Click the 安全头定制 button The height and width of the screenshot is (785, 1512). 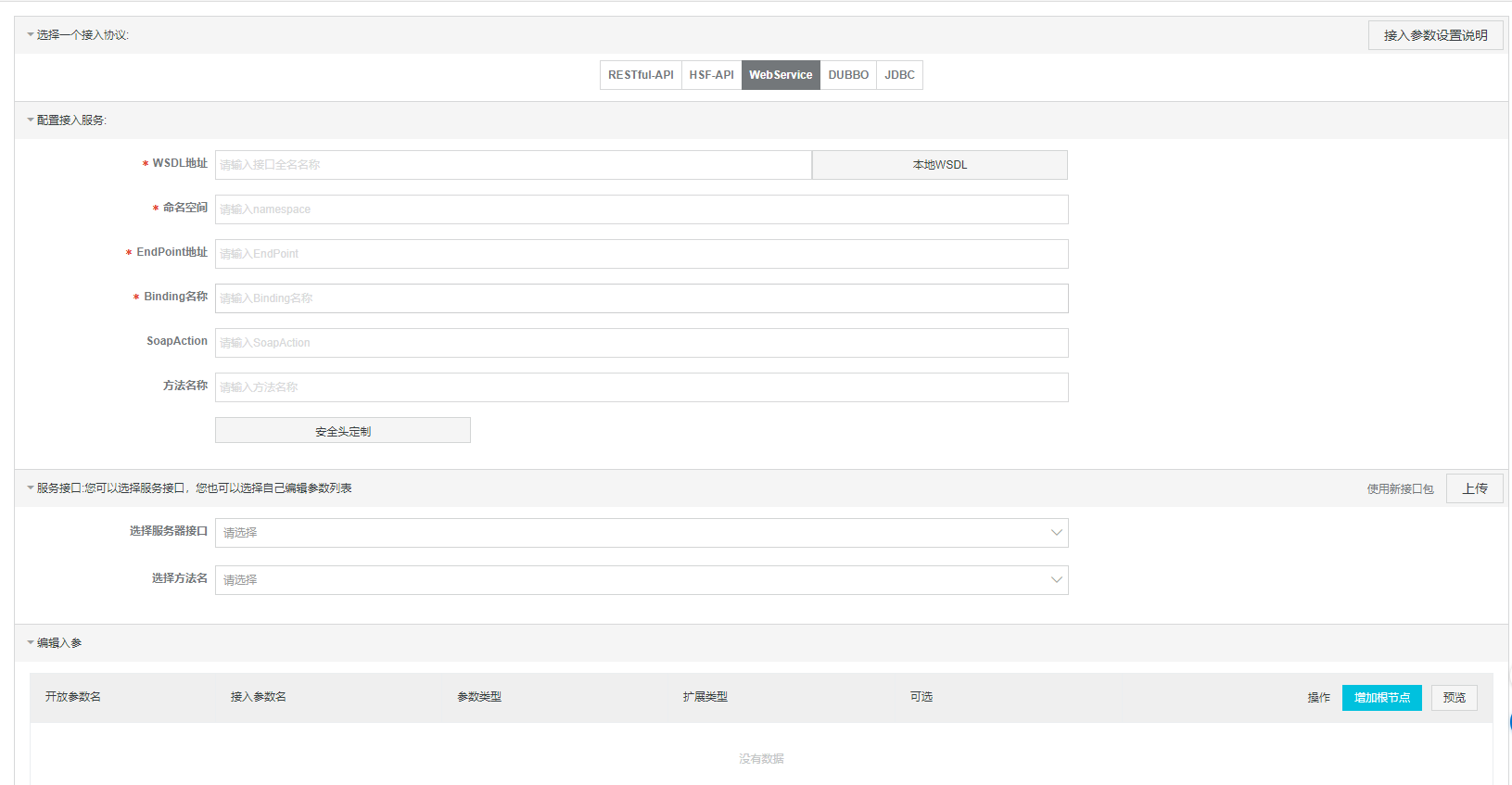[x=343, y=431]
